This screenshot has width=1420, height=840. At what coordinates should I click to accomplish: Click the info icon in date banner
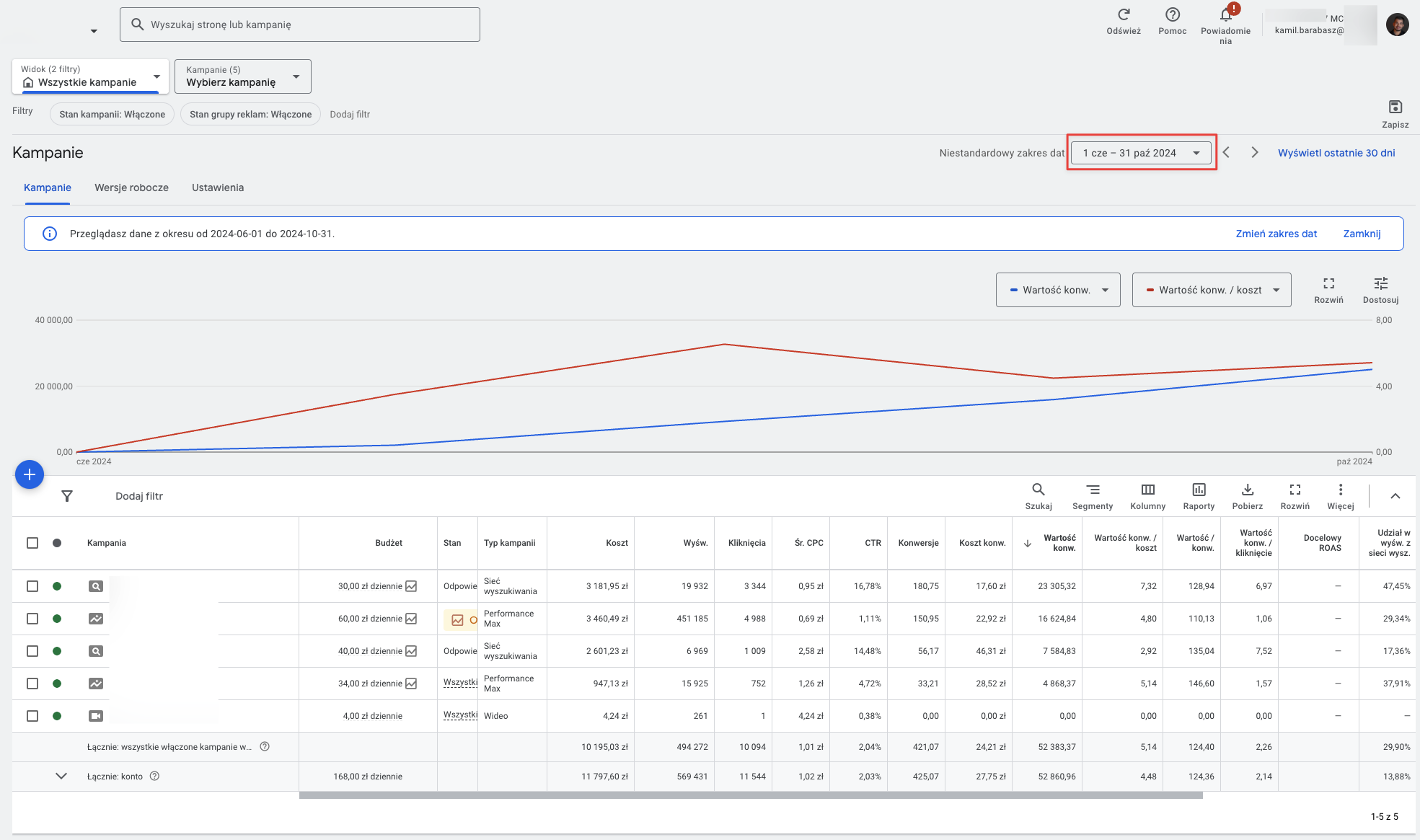pos(50,234)
